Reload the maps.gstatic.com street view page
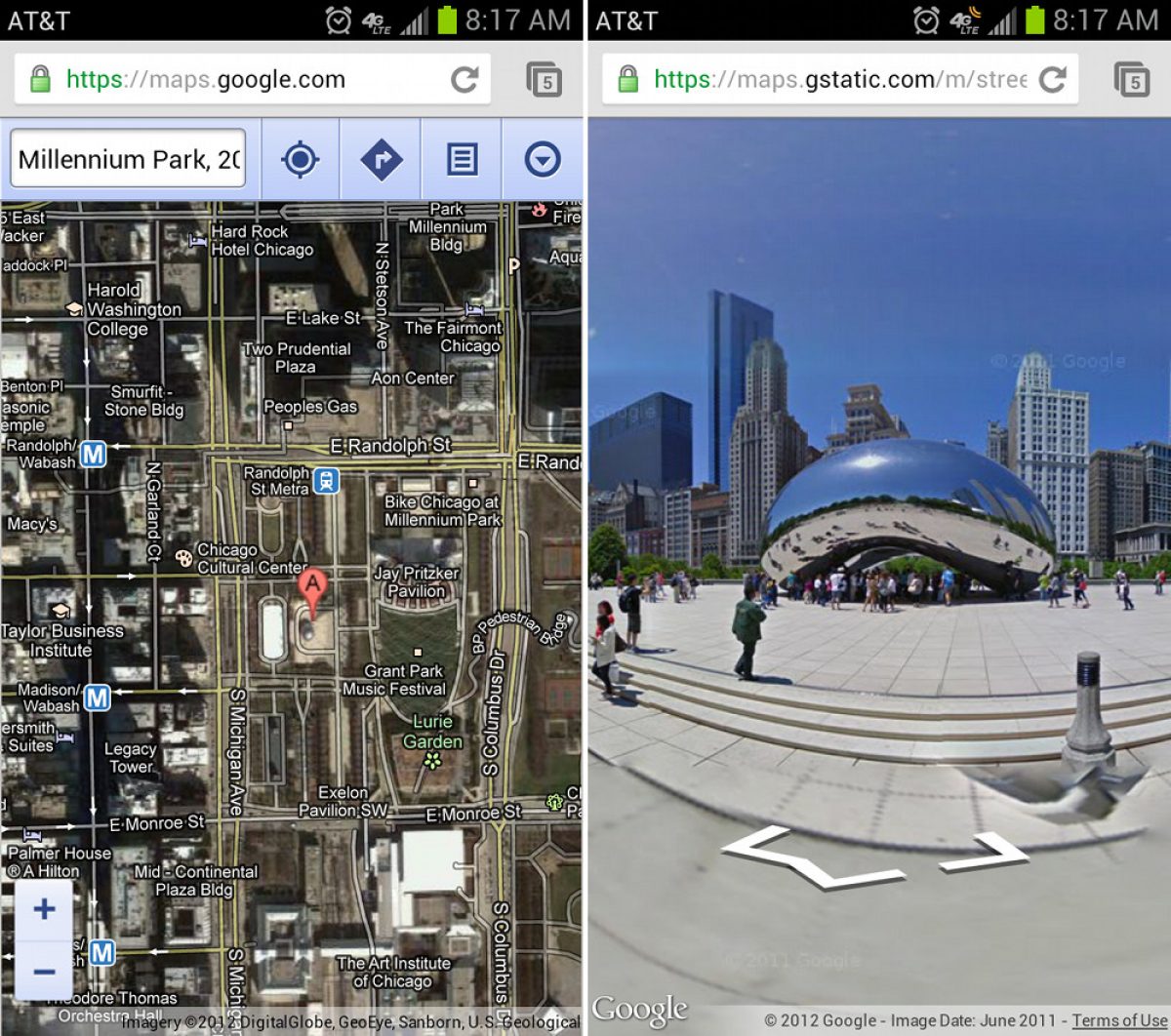Image resolution: width=1171 pixels, height=1036 pixels. click(x=1053, y=79)
